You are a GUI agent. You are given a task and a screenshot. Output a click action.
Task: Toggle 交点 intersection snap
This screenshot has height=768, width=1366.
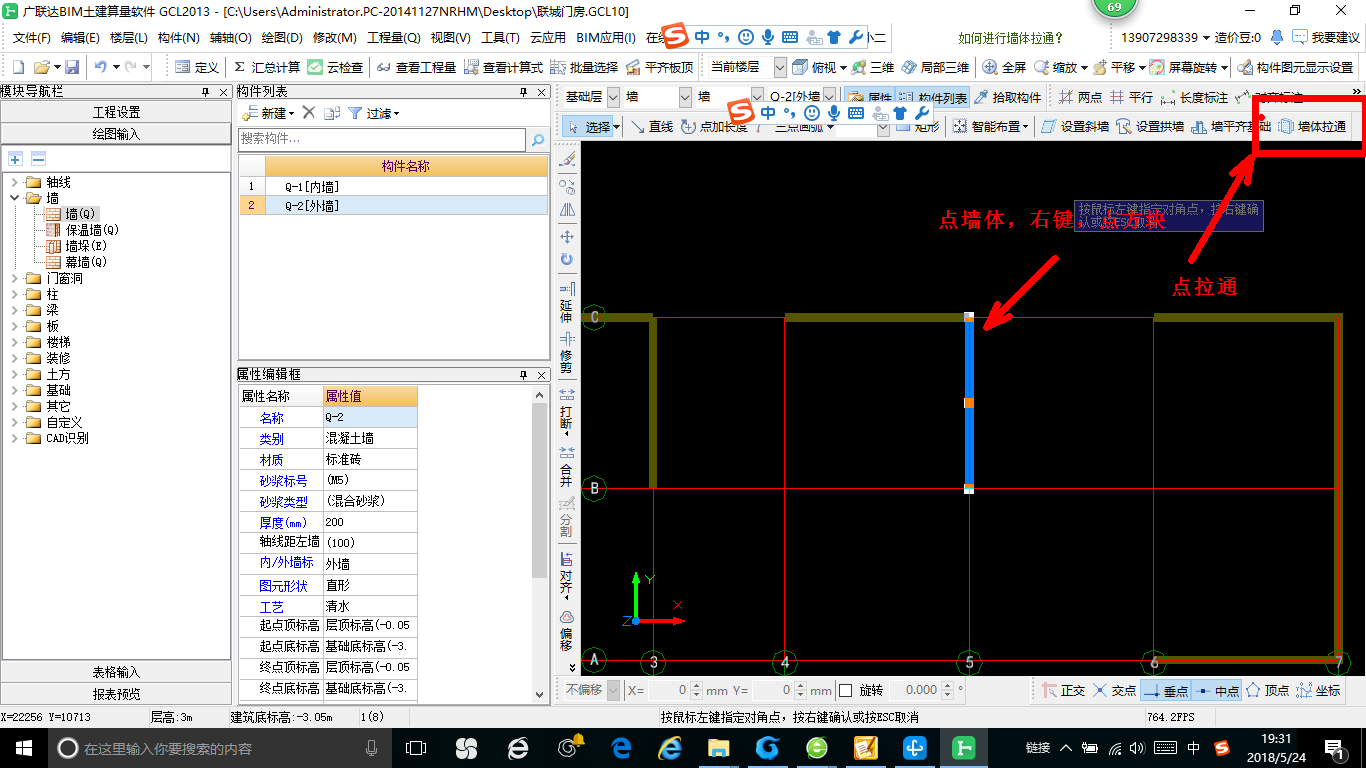tap(1115, 690)
